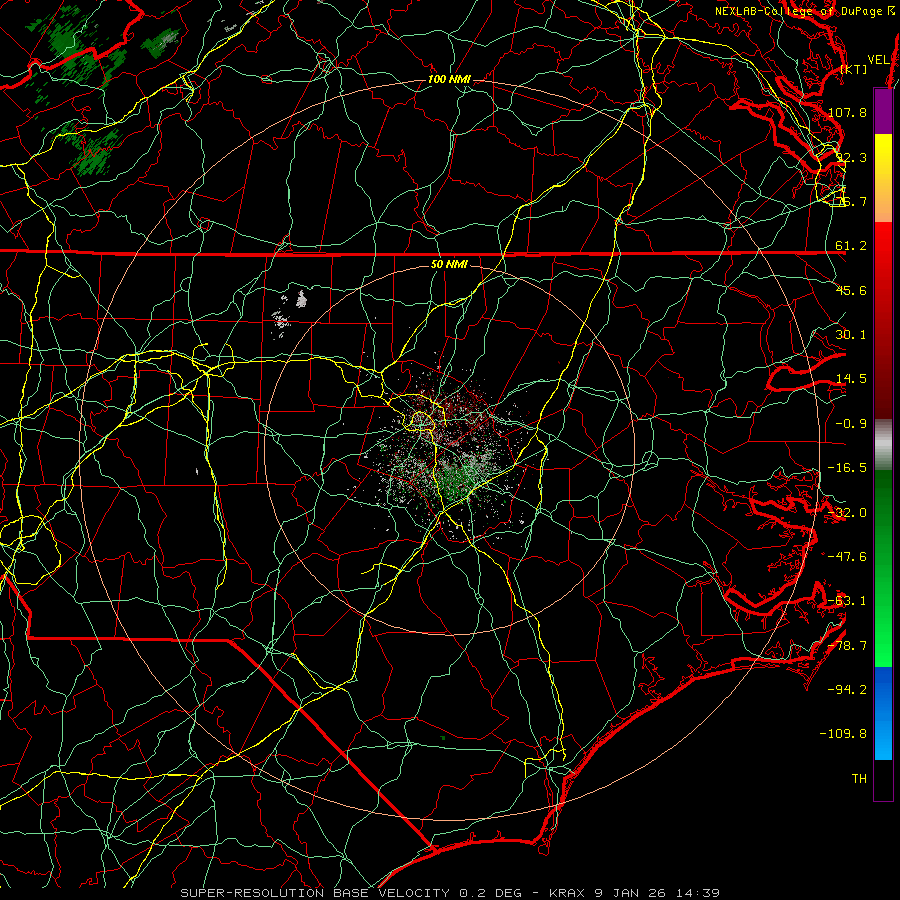
Task: Click the 50 NMI range ring label
Action: pyautogui.click(x=449, y=265)
